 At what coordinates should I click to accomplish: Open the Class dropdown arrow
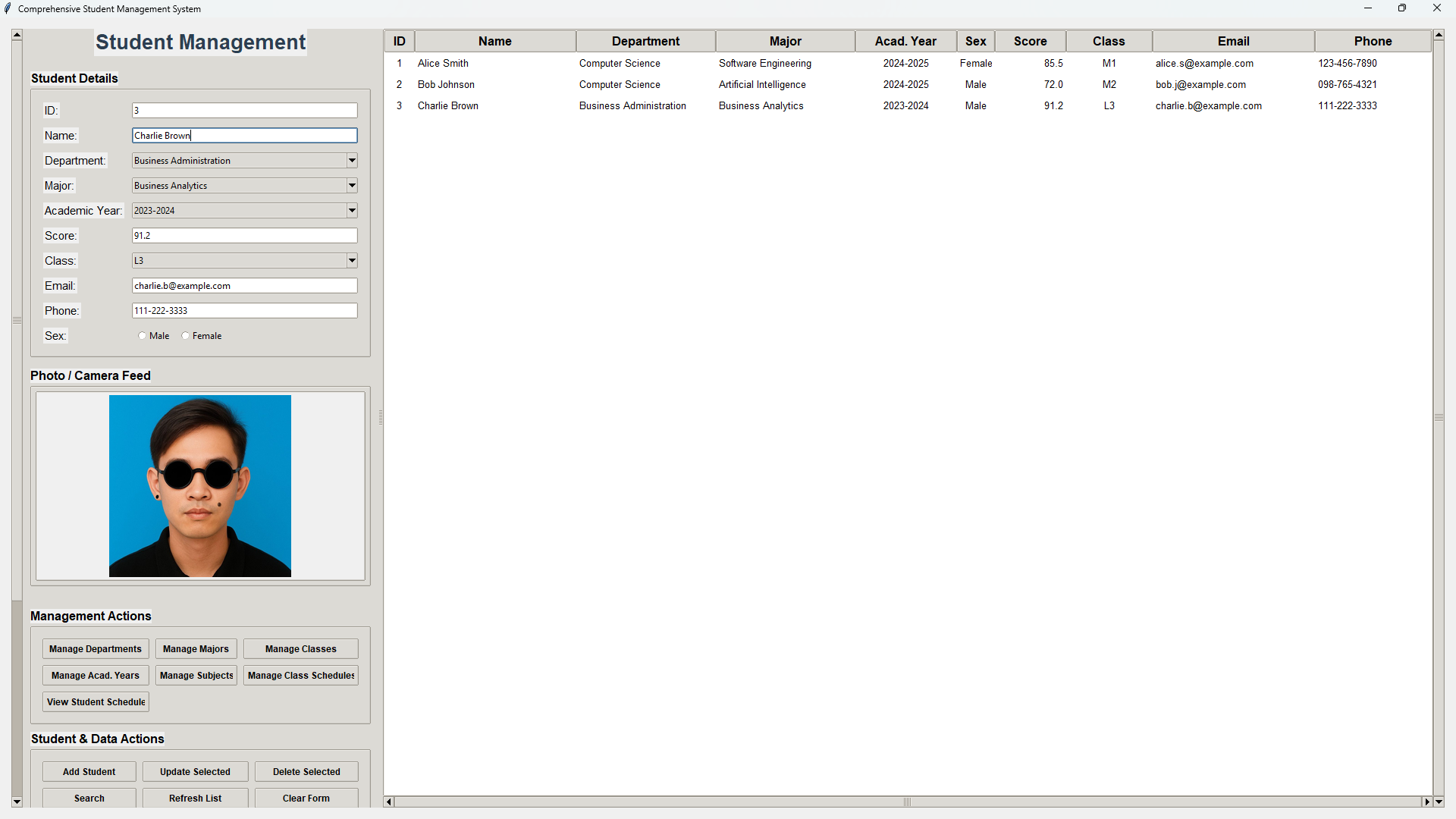point(352,261)
